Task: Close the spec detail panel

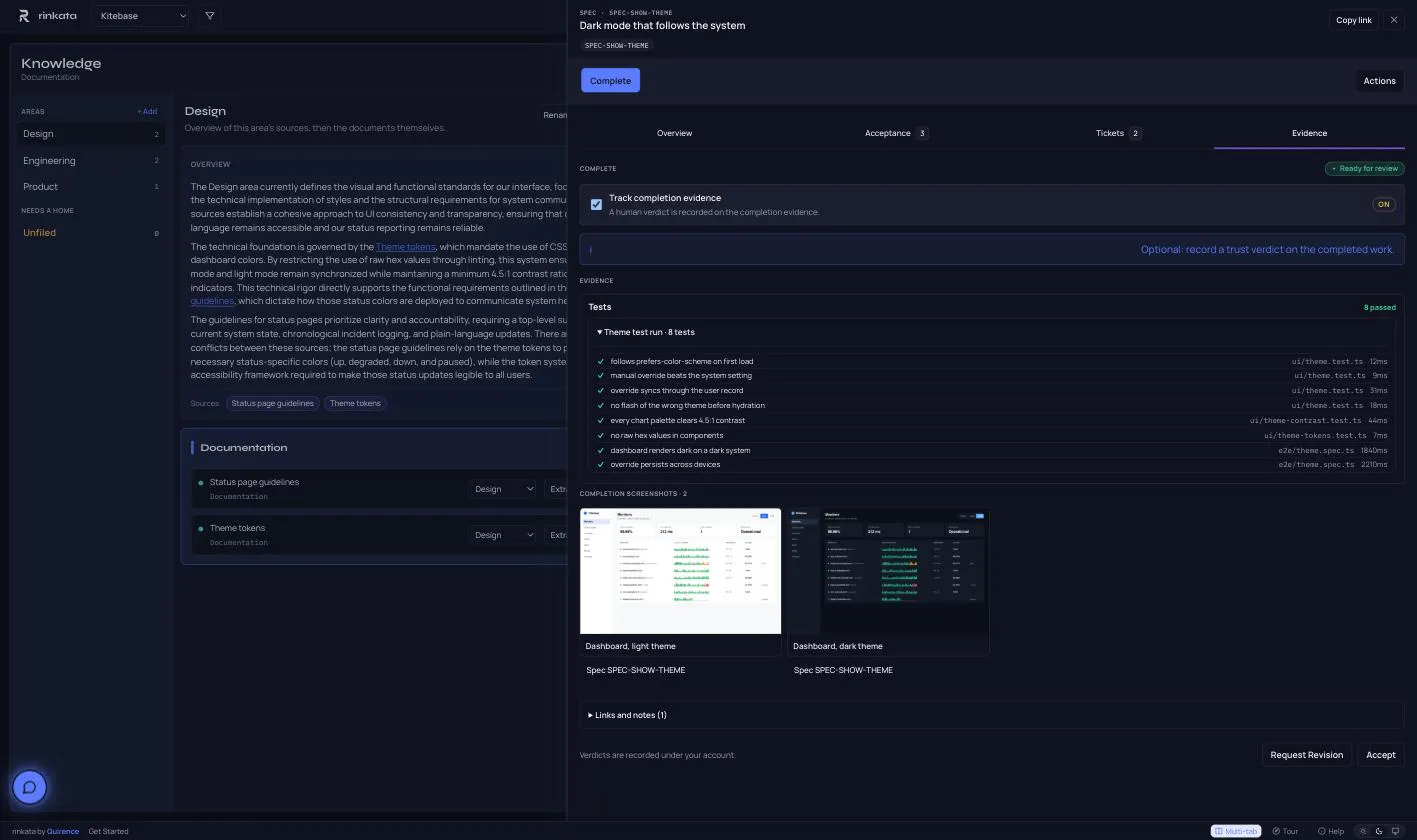Action: [x=1394, y=20]
